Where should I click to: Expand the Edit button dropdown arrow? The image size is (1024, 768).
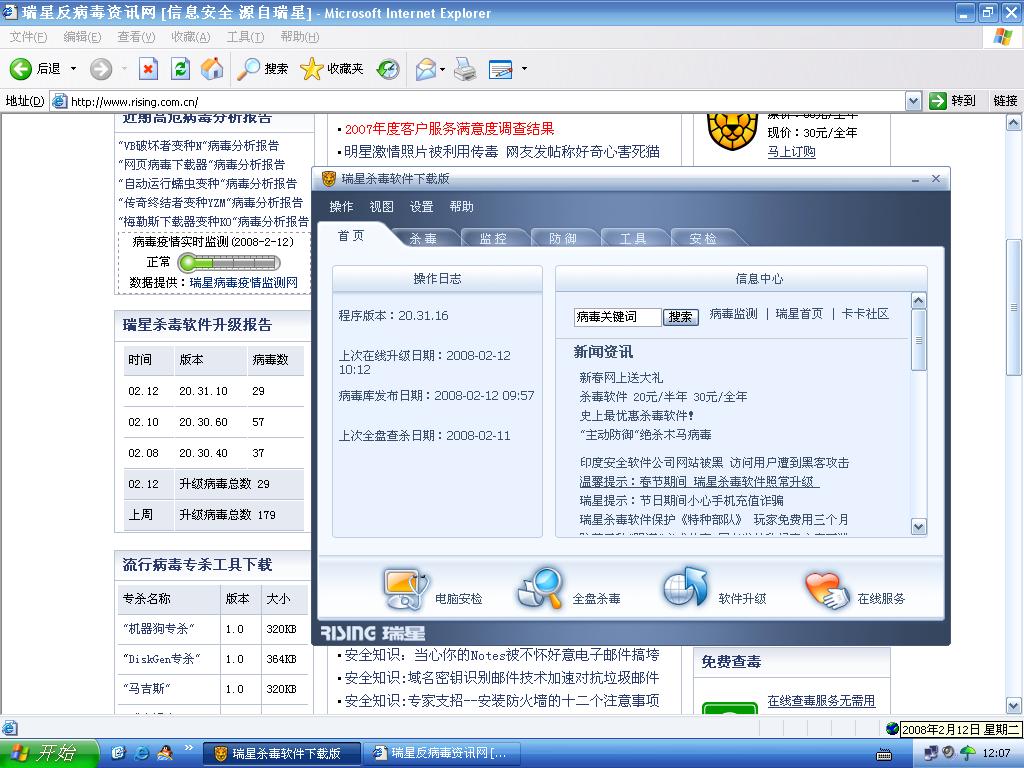point(524,69)
